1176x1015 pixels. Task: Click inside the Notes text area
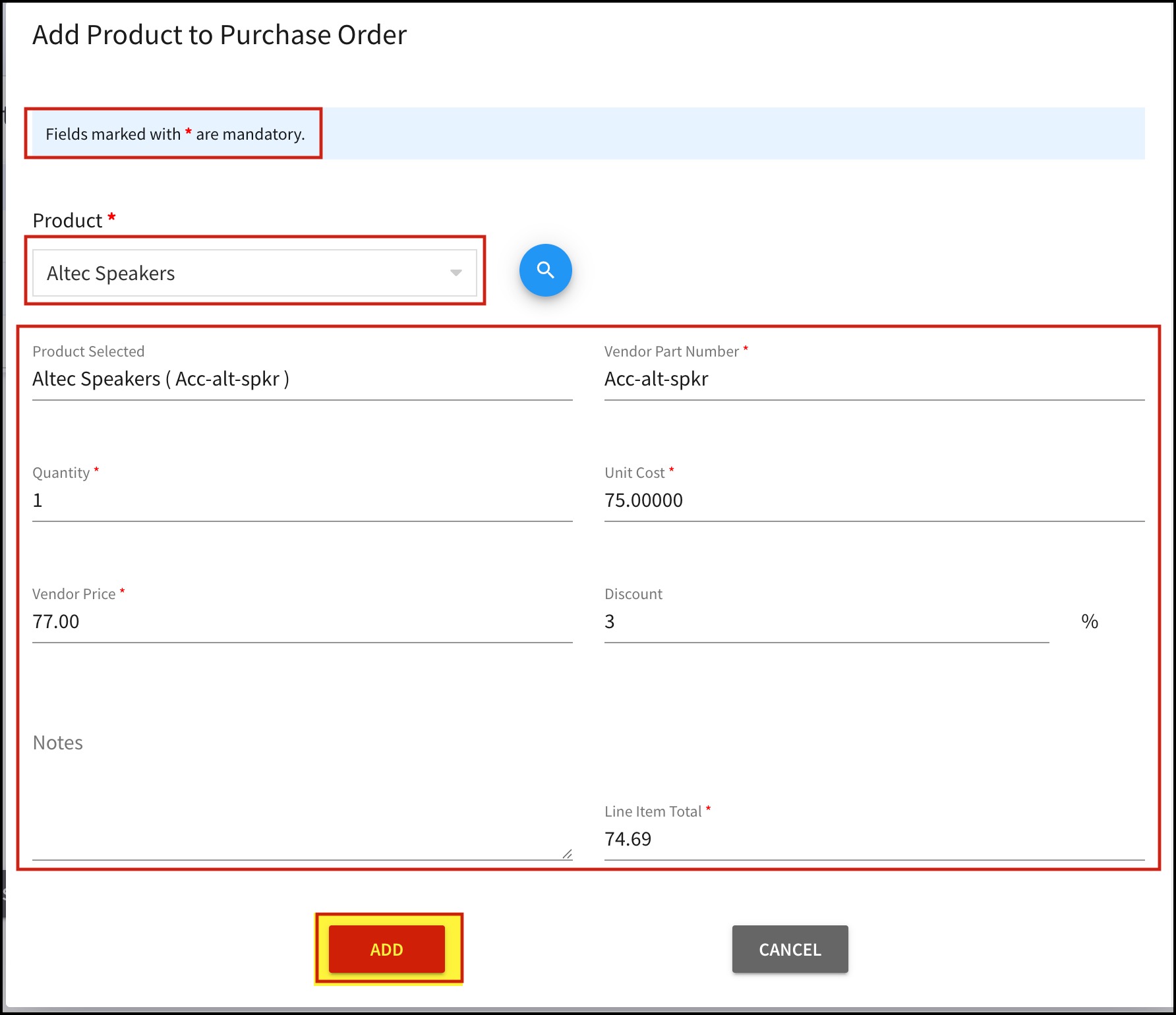point(302,794)
